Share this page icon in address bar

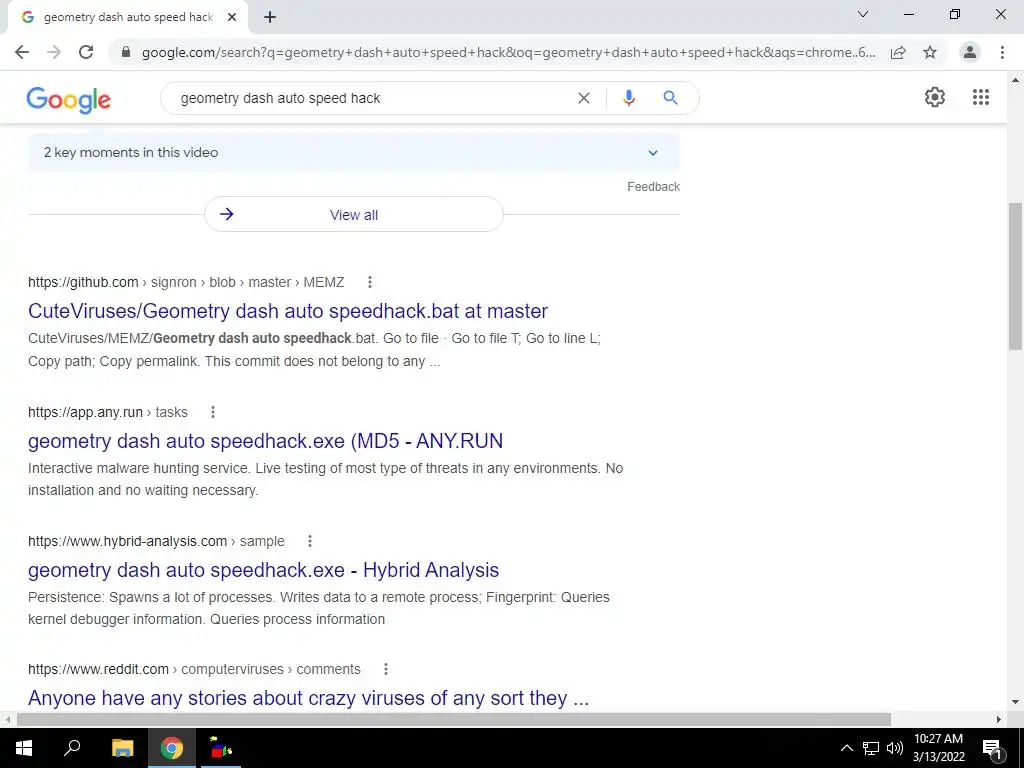click(x=898, y=52)
